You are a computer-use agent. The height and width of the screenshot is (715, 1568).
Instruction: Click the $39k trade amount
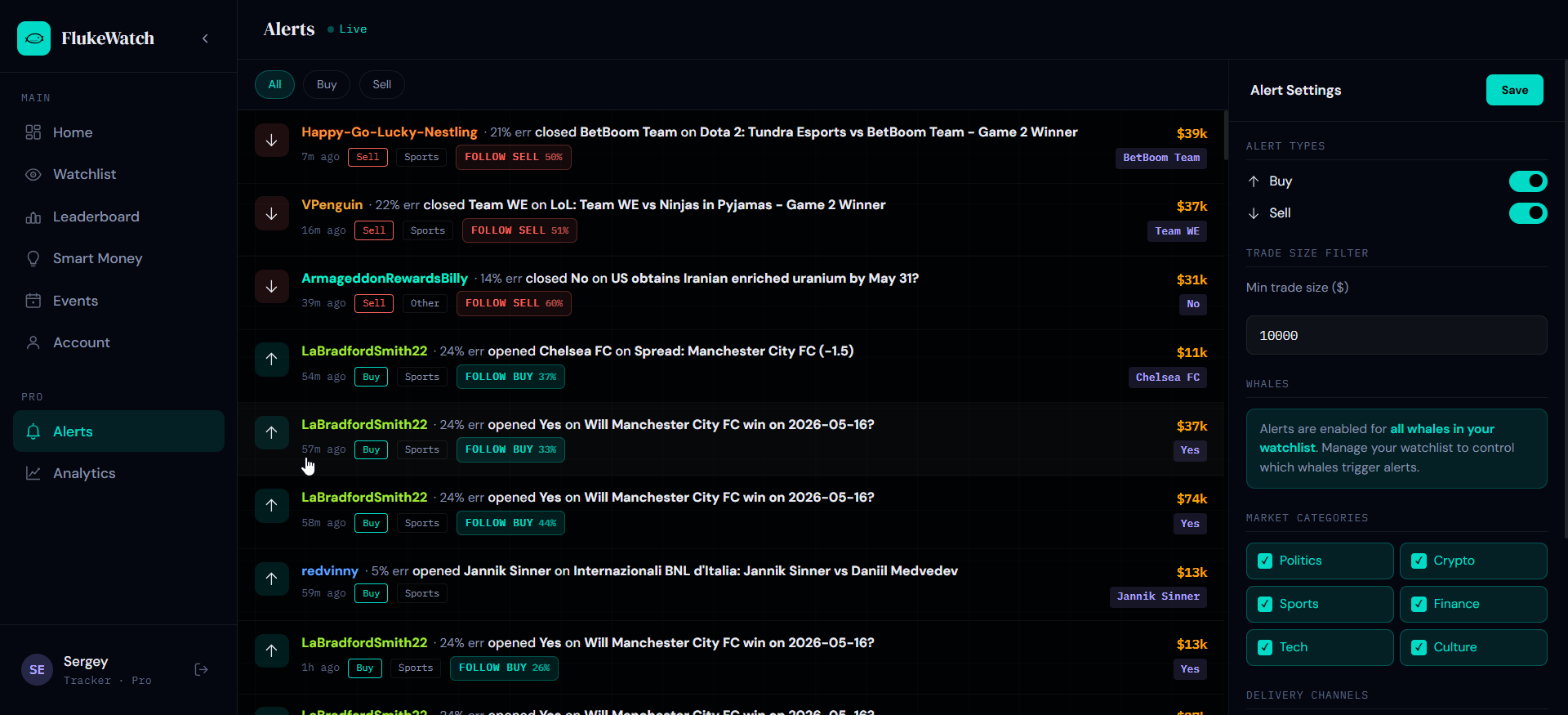[x=1192, y=133]
